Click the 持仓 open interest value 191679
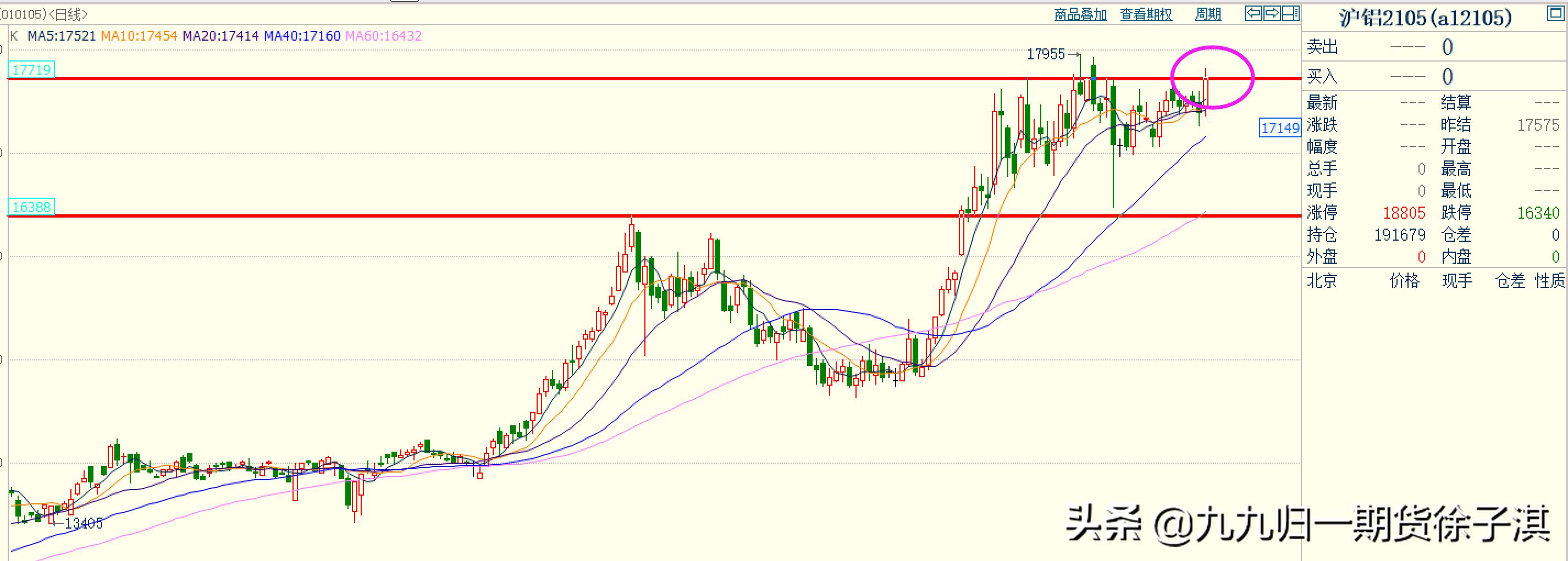 point(1399,235)
